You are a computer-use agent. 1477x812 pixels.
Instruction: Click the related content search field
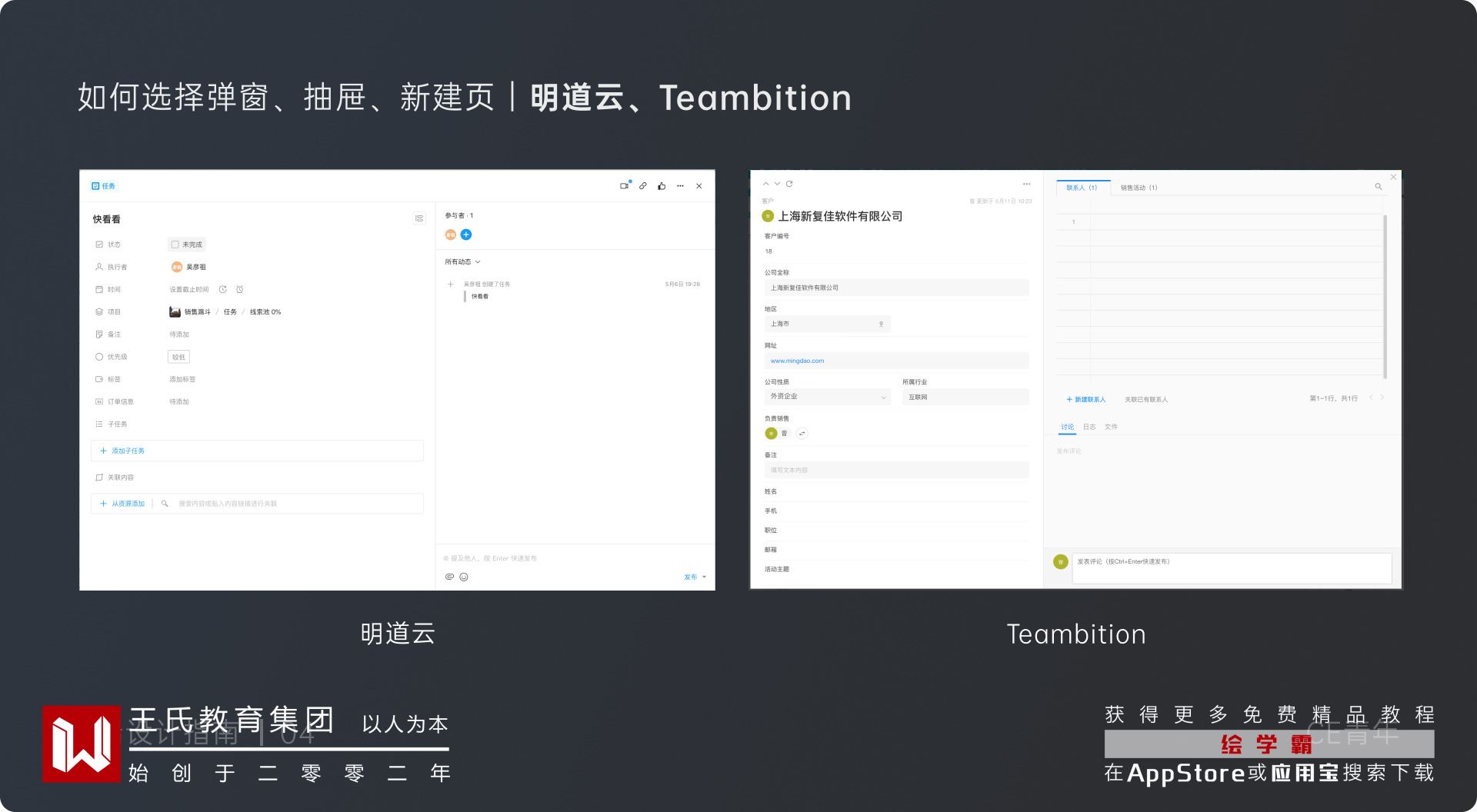coord(292,504)
